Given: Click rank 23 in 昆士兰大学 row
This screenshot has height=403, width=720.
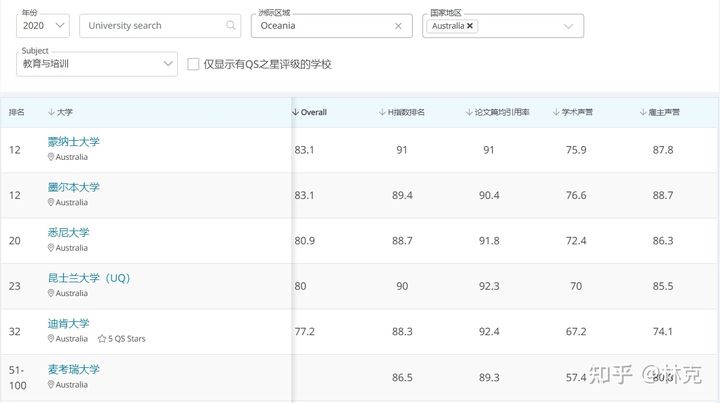Looking at the screenshot, I should tap(15, 286).
